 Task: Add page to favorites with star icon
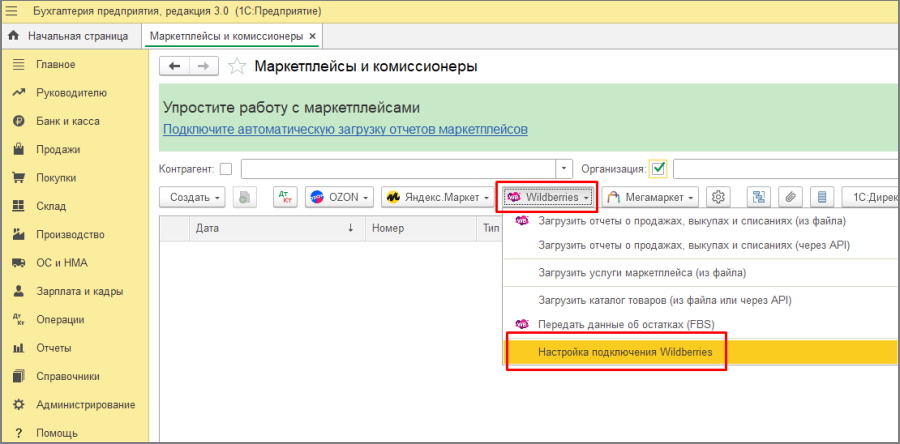click(236, 67)
